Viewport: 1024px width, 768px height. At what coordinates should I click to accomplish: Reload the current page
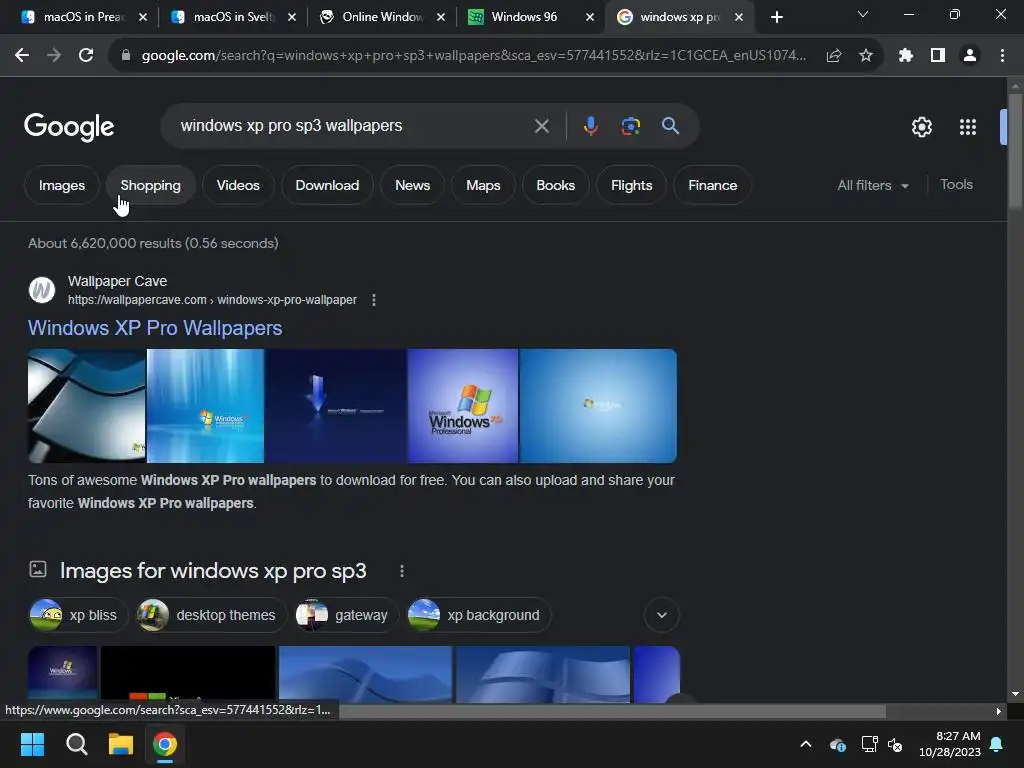(x=86, y=56)
